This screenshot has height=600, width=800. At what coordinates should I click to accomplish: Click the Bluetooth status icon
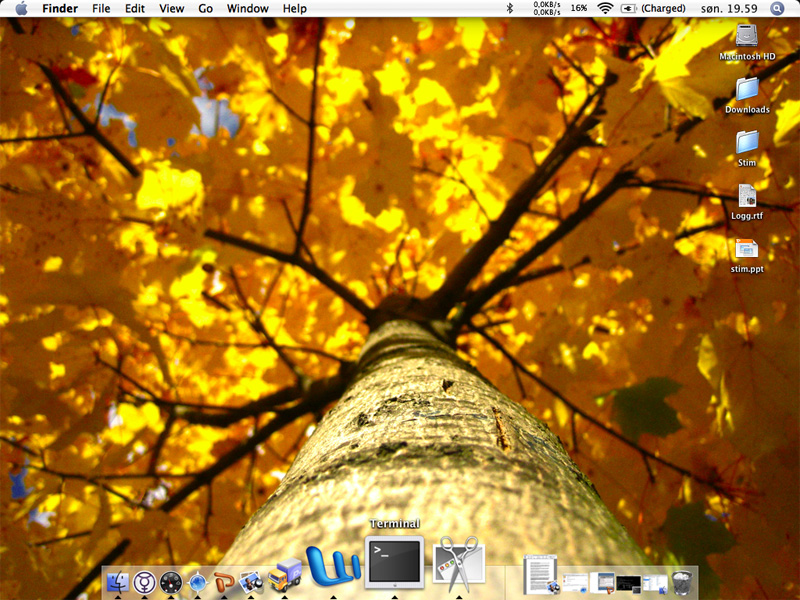pyautogui.click(x=510, y=8)
